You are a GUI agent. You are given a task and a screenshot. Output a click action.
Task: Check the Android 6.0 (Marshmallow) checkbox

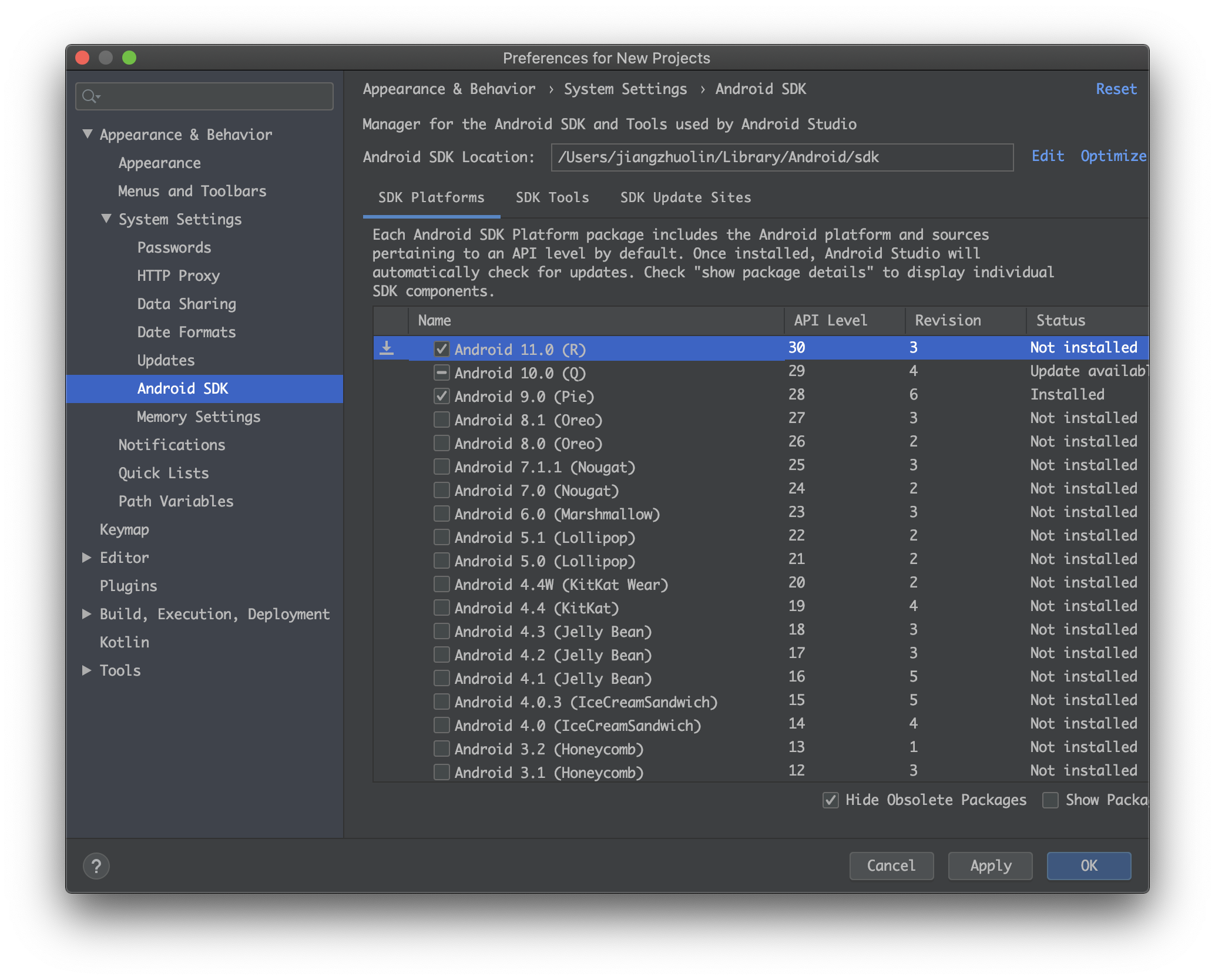tap(441, 514)
